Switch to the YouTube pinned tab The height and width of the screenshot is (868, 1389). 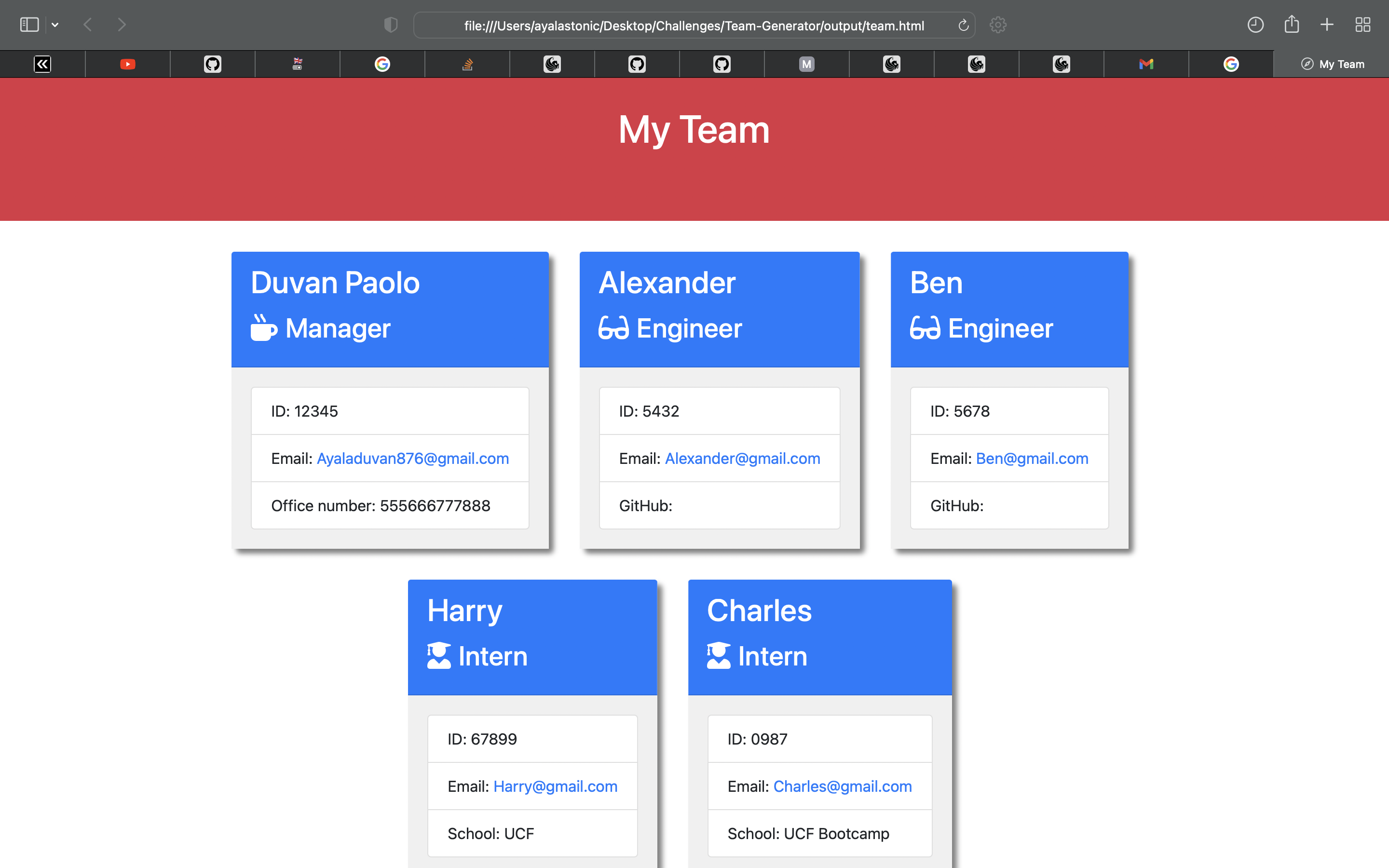(x=127, y=64)
